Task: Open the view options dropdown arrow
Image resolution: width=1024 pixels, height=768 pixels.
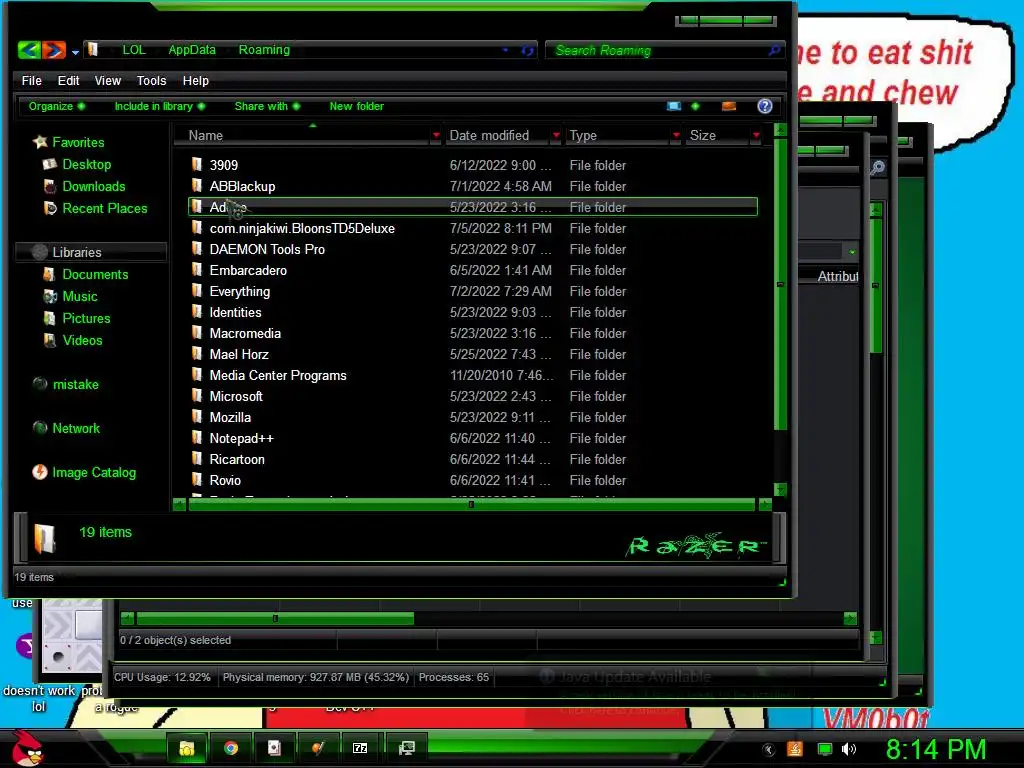Action: (x=695, y=106)
